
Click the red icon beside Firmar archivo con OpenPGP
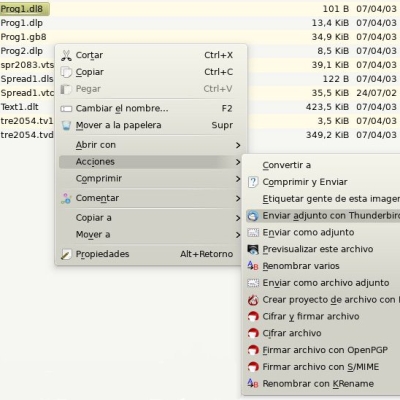coord(253,350)
